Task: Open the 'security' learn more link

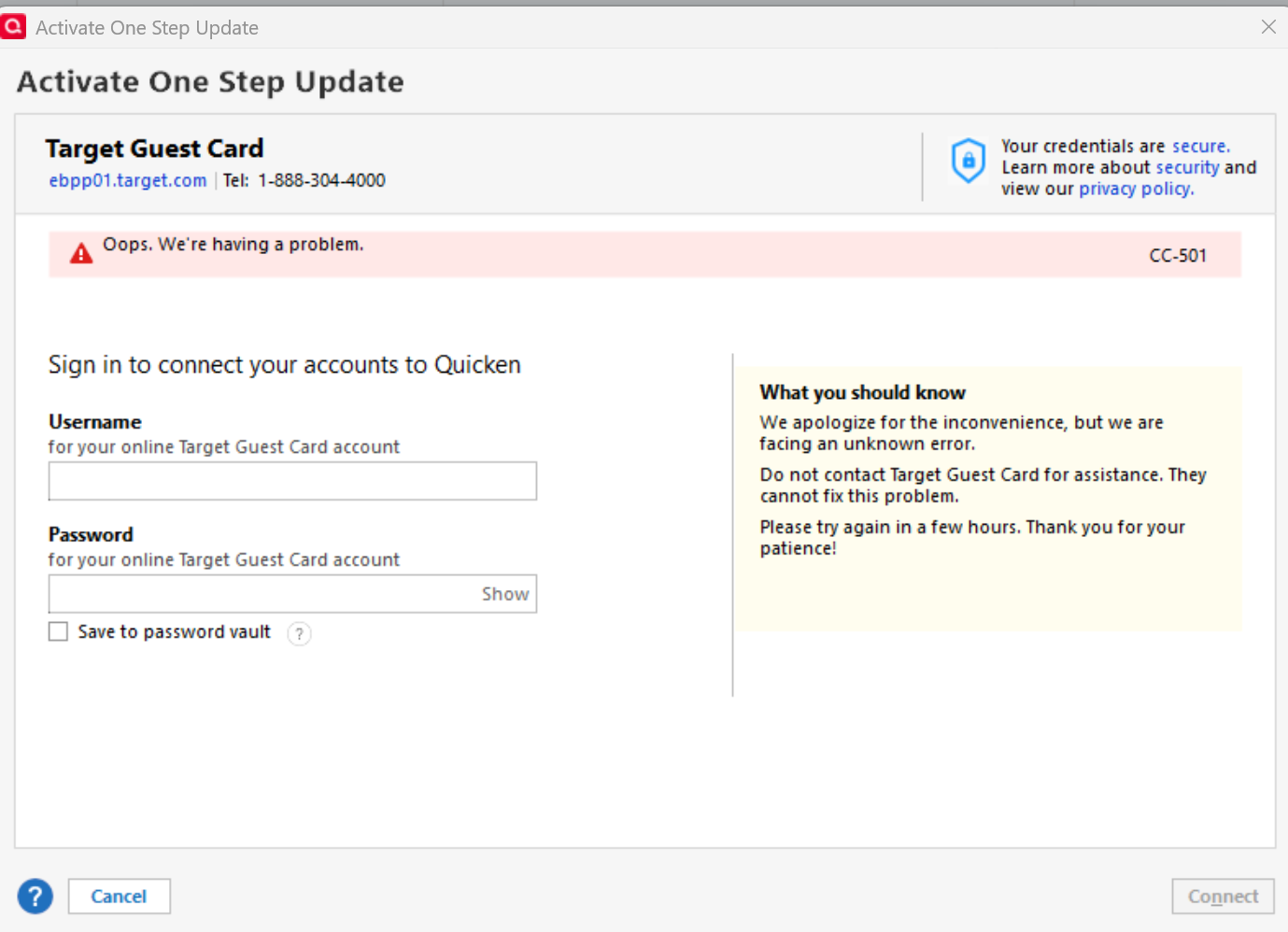Action: (1187, 167)
